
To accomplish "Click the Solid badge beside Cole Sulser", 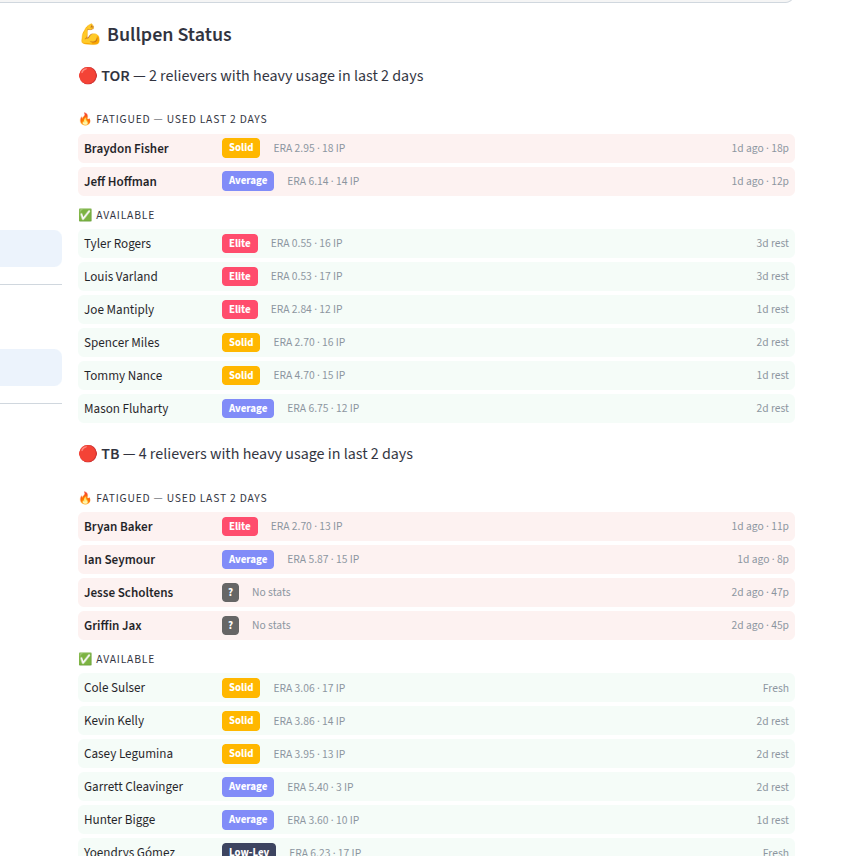I will pos(241,688).
